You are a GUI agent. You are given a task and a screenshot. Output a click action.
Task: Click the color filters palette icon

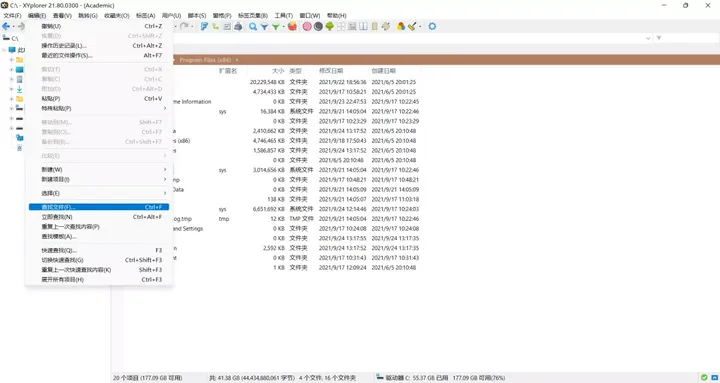pos(401,27)
